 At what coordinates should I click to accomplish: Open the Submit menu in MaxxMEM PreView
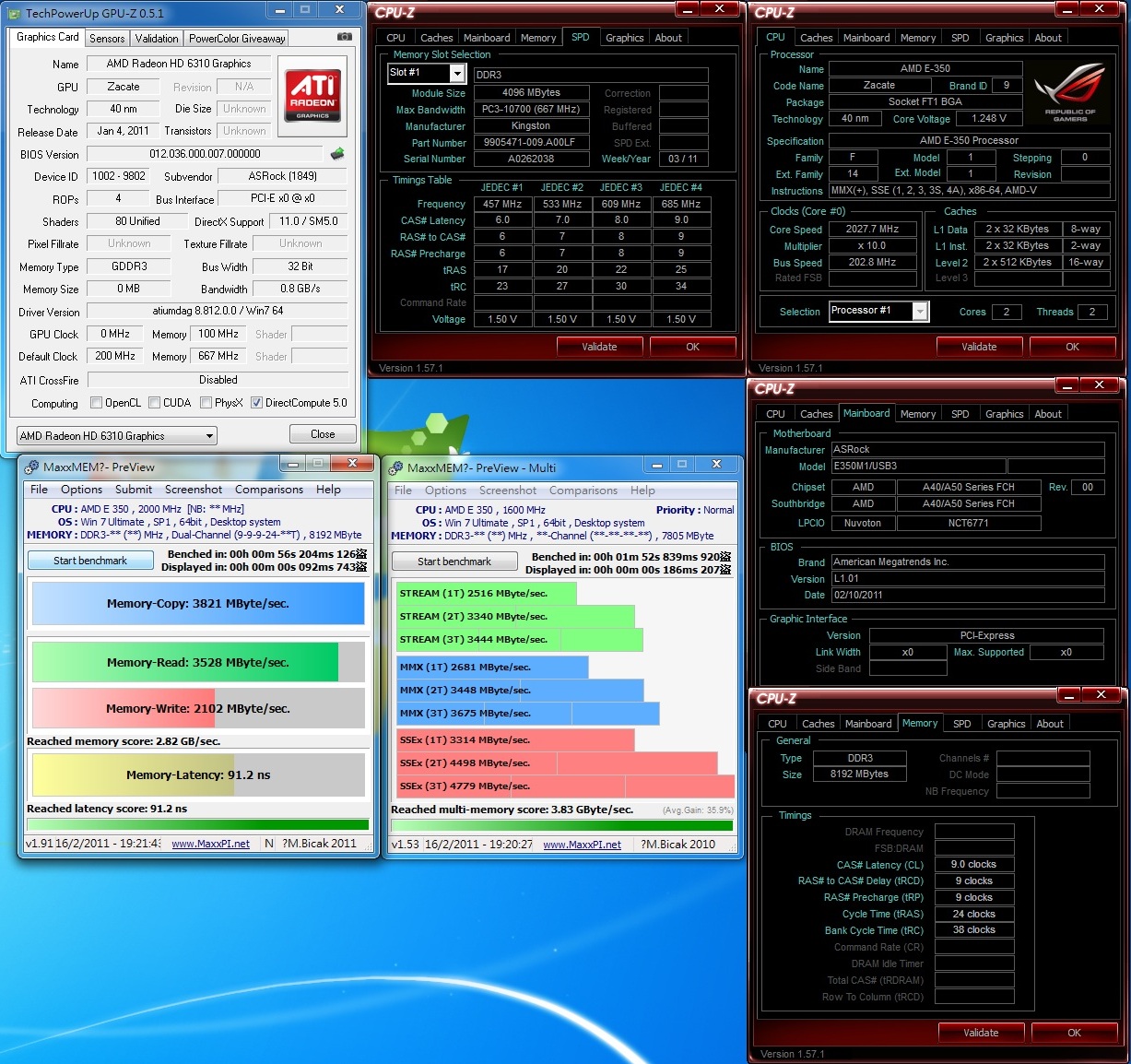[134, 490]
